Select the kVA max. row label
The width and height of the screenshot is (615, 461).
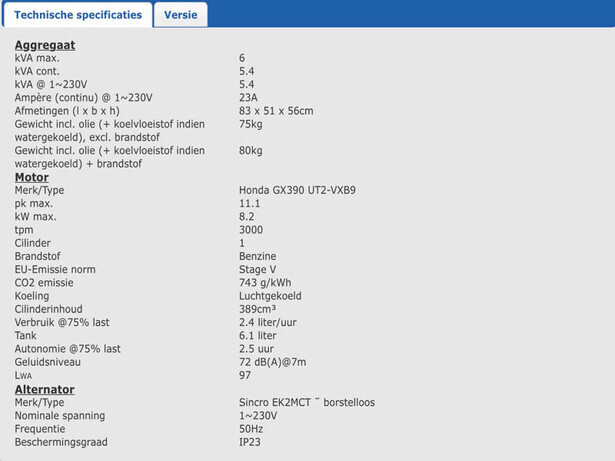click(x=38, y=58)
